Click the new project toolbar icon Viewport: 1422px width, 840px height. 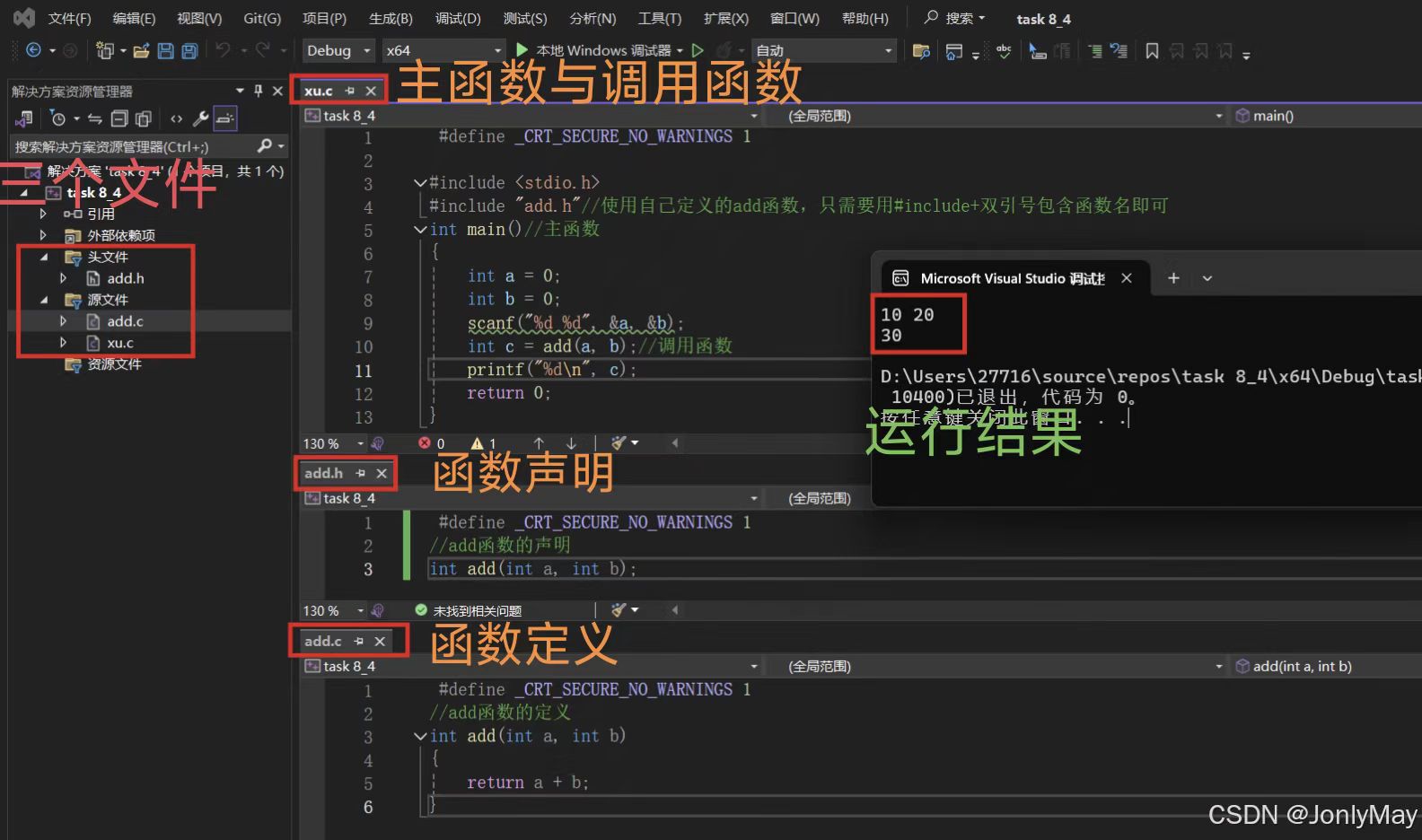tap(105, 50)
